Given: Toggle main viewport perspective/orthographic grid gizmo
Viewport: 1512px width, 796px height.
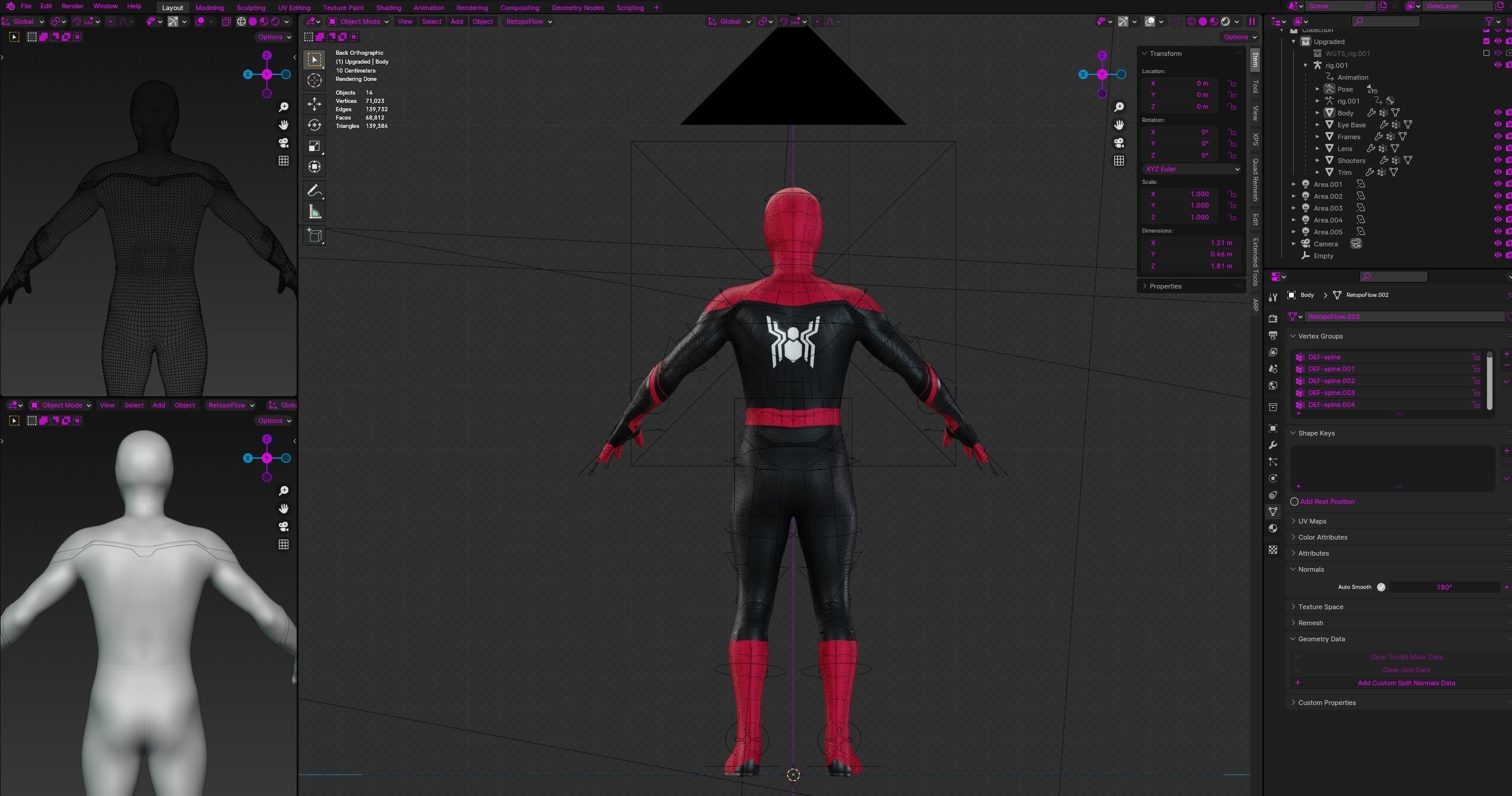Looking at the screenshot, I should pos(1119,161).
